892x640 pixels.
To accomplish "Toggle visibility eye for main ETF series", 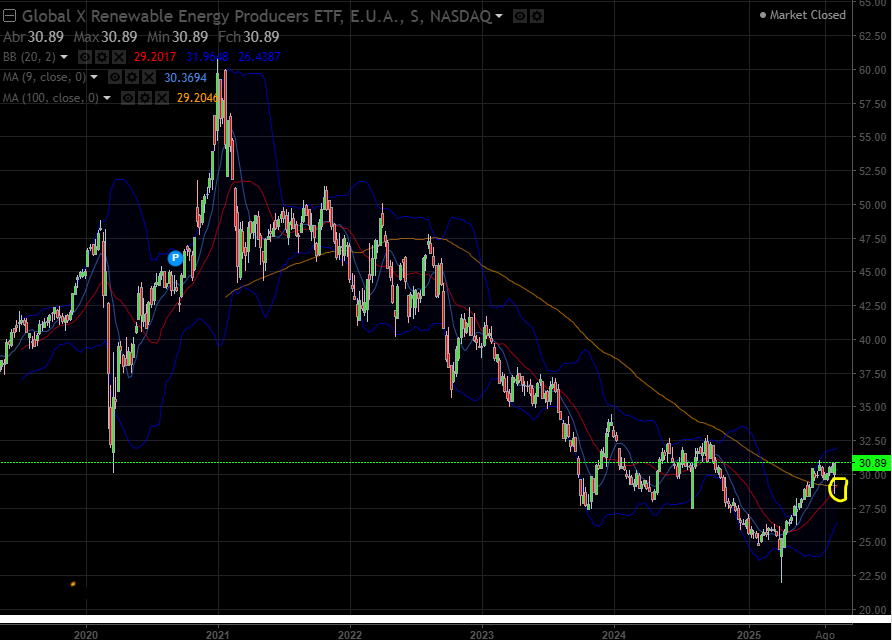I will pyautogui.click(x=519, y=16).
